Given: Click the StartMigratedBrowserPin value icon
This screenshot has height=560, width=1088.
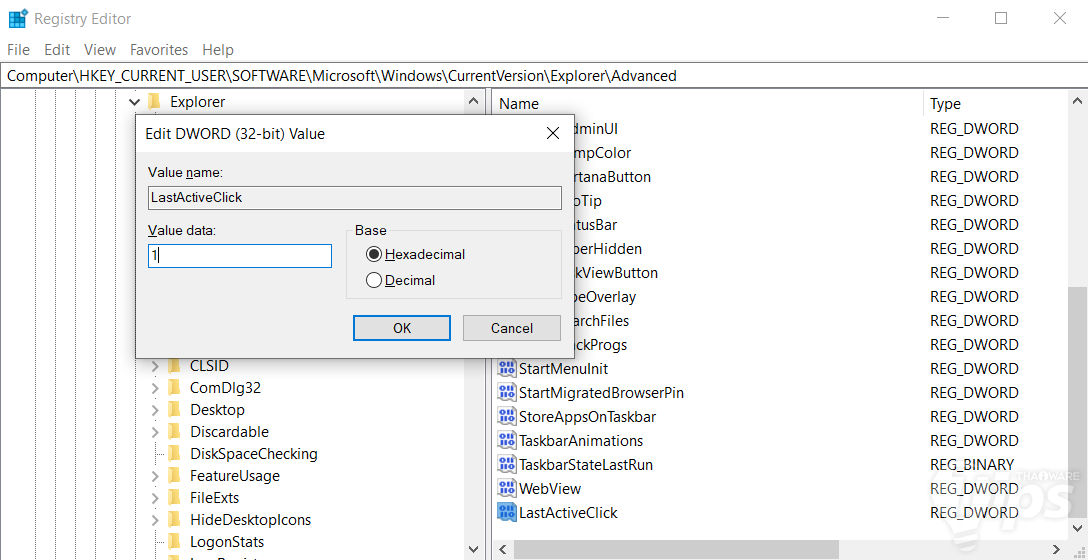Looking at the screenshot, I should 507,393.
